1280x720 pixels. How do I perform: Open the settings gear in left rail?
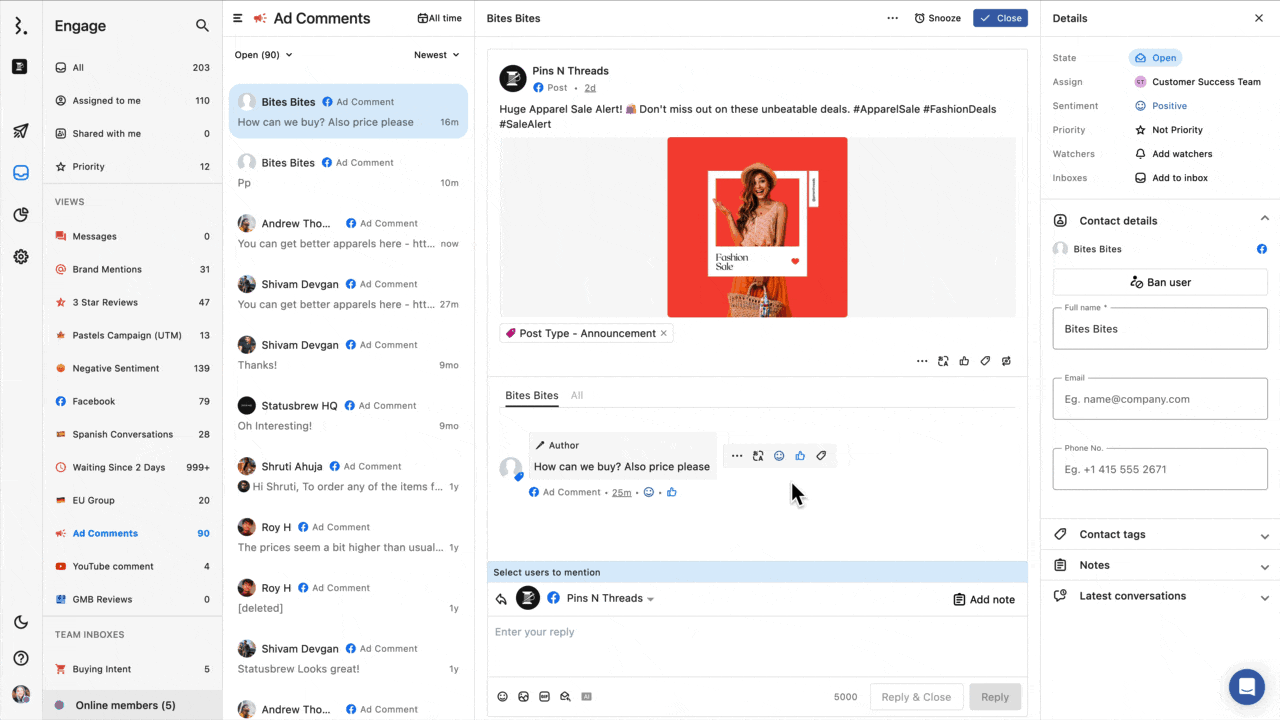21,257
